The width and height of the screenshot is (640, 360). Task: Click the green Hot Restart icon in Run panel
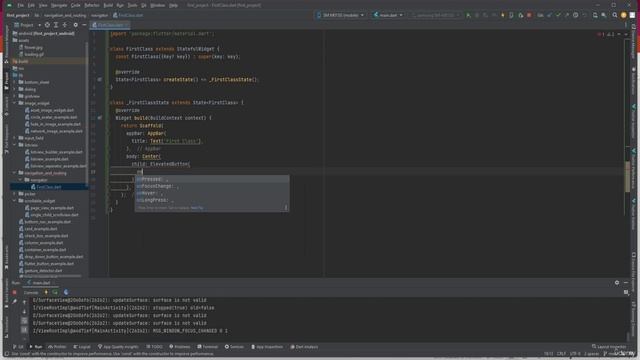(55, 292)
